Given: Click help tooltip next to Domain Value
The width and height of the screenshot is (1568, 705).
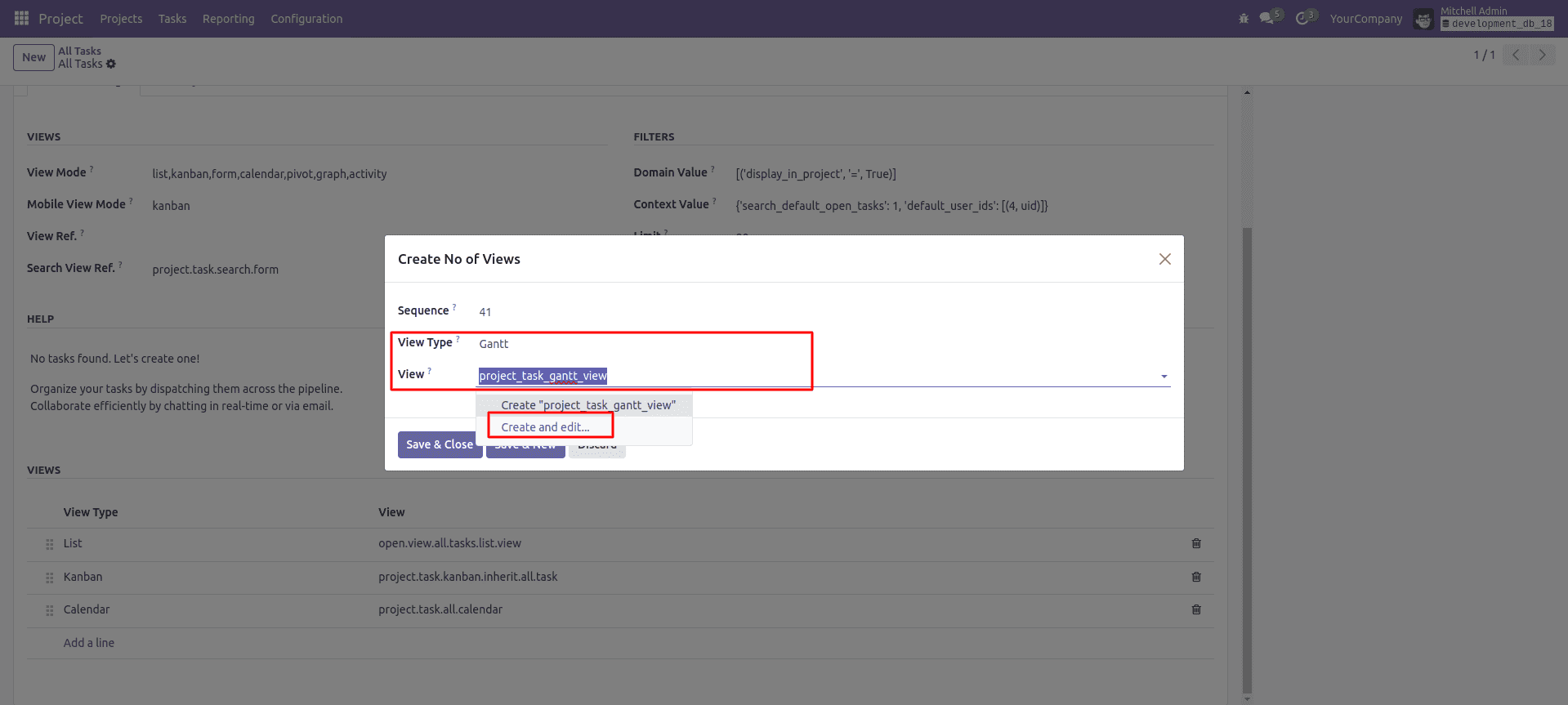Looking at the screenshot, I should [713, 169].
